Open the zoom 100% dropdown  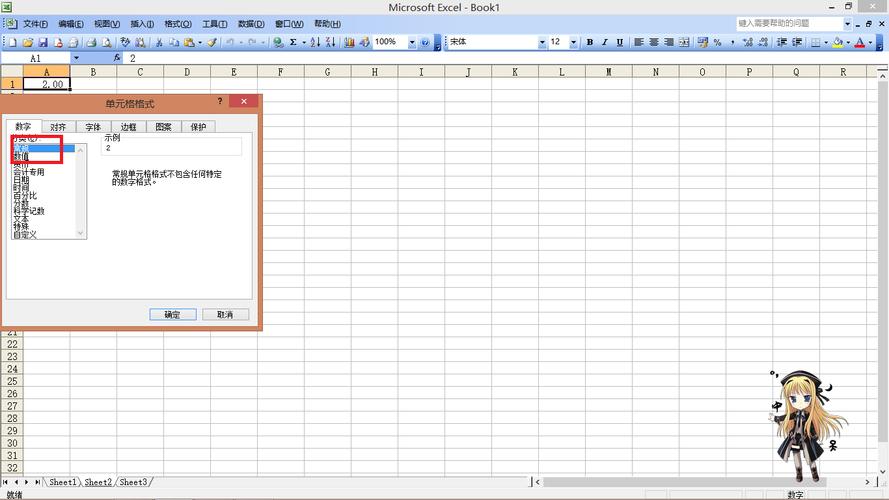(x=412, y=43)
